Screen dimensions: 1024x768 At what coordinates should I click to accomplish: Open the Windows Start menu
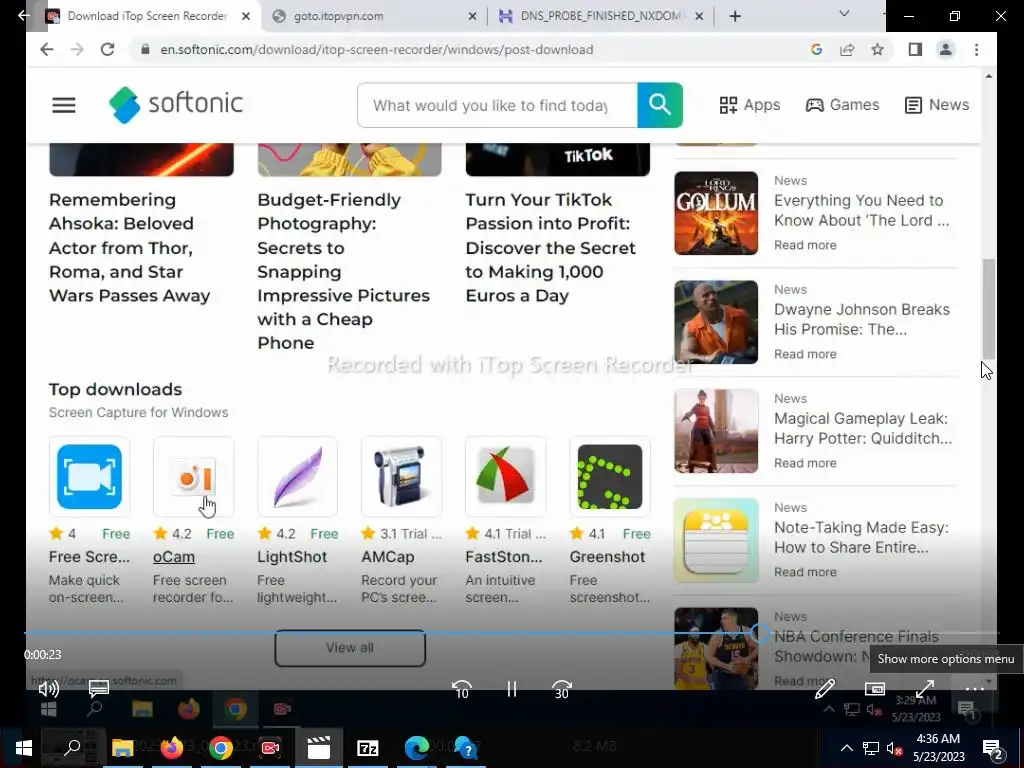tap(24, 748)
